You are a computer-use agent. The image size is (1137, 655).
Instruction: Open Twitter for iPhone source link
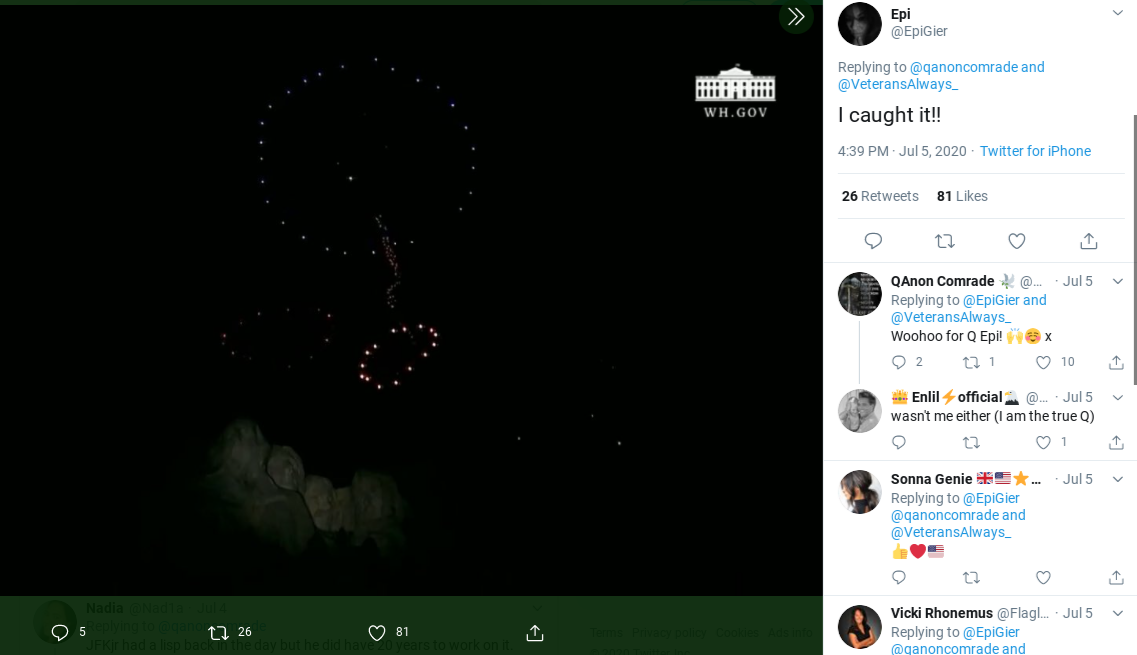pos(1035,151)
